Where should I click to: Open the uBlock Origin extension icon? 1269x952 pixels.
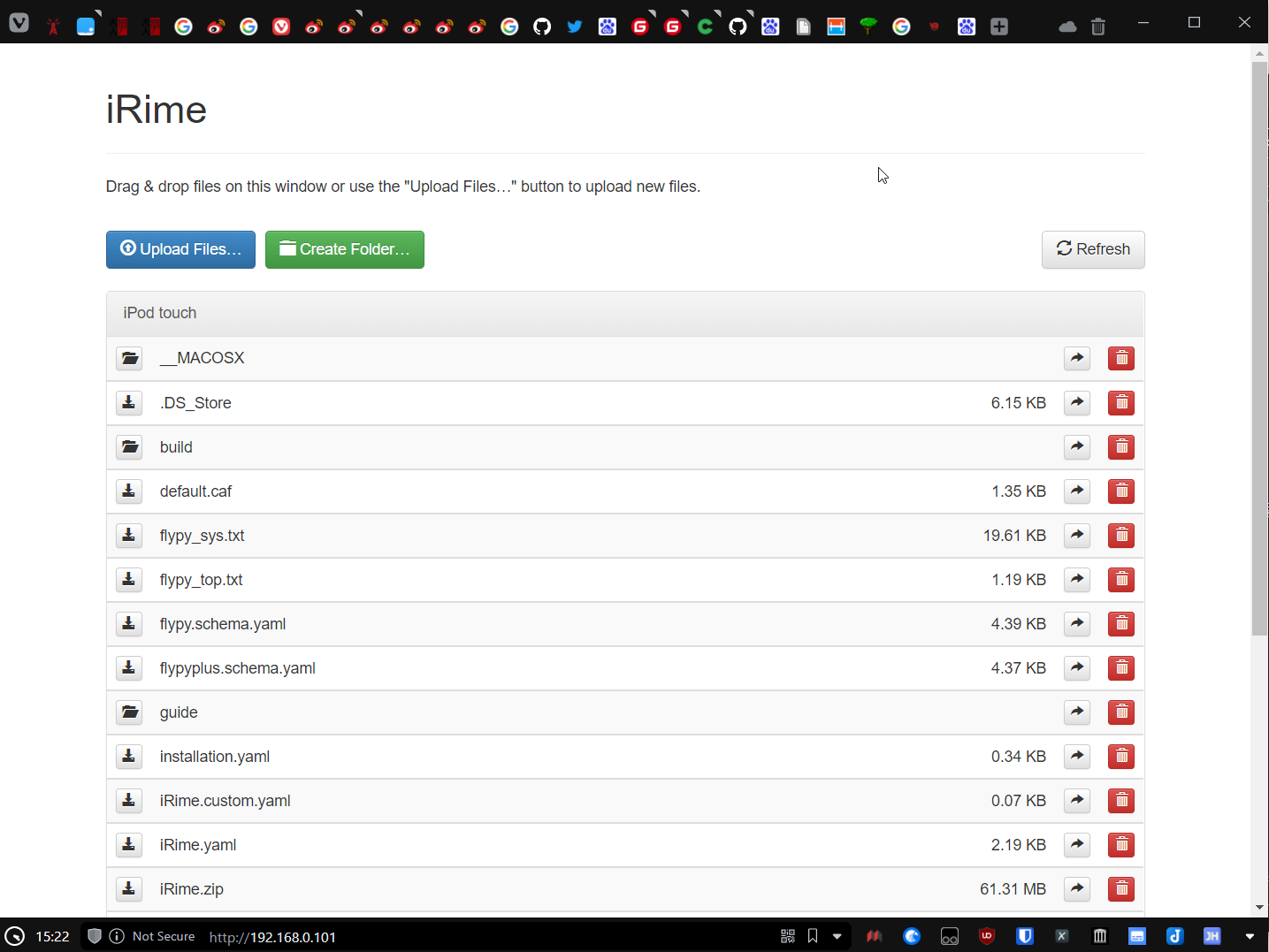point(987,936)
